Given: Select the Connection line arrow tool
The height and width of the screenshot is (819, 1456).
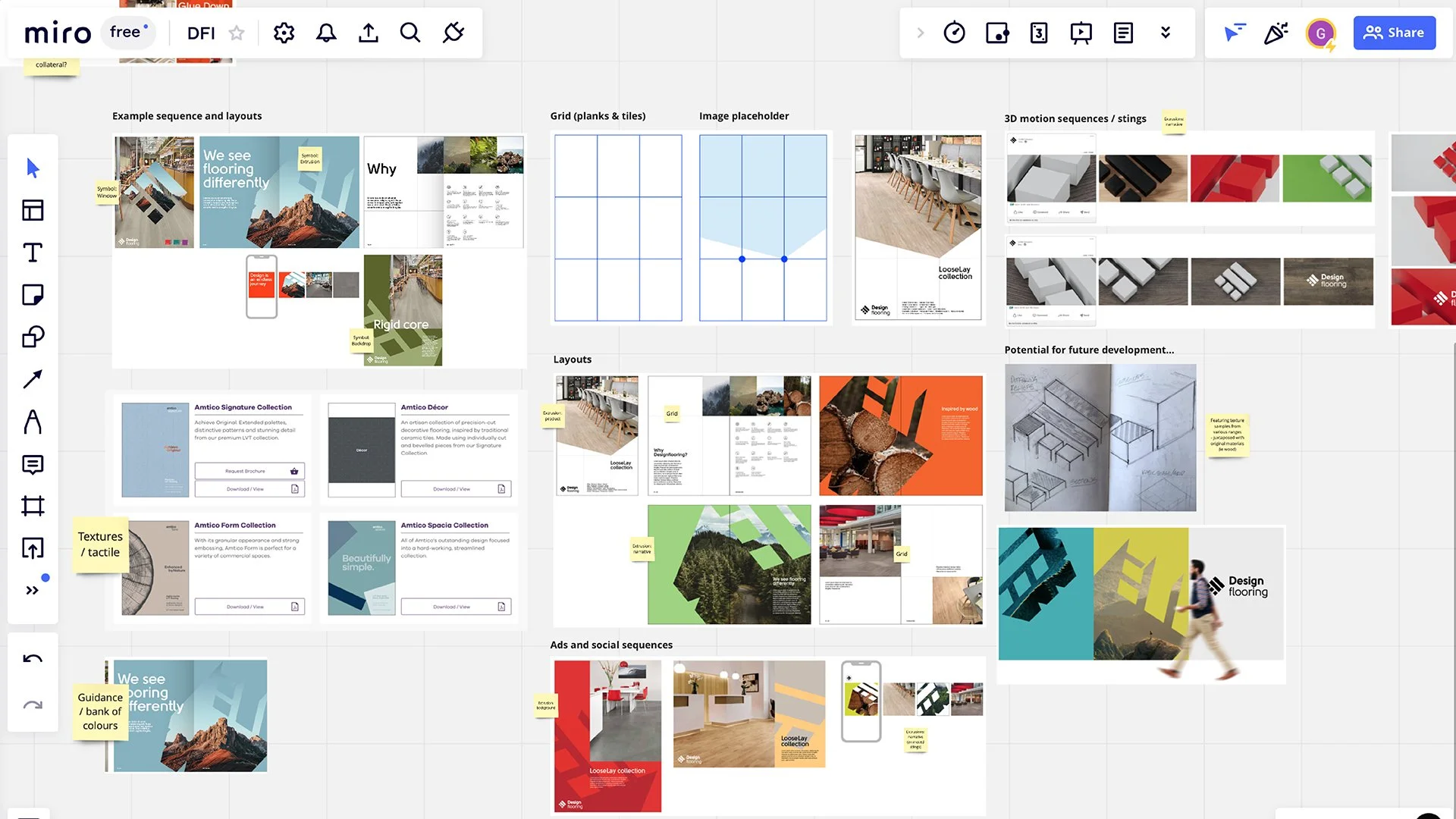Looking at the screenshot, I should [33, 379].
